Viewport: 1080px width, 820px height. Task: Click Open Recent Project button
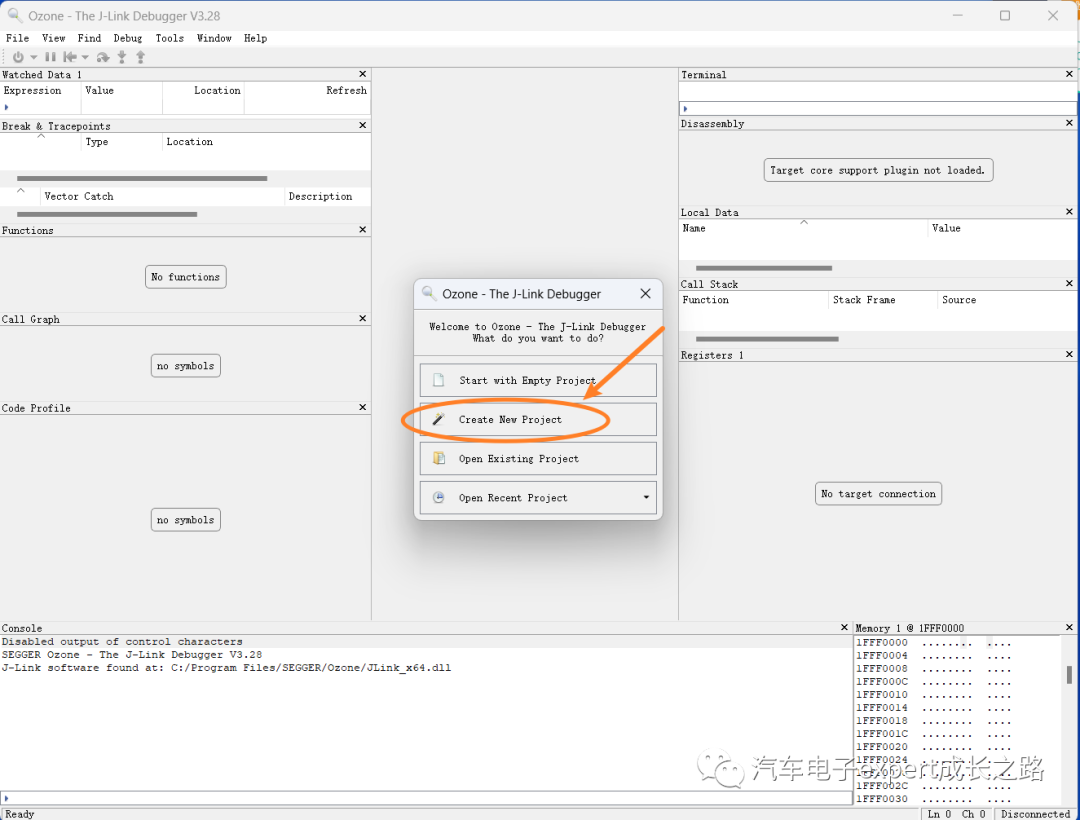coord(538,498)
